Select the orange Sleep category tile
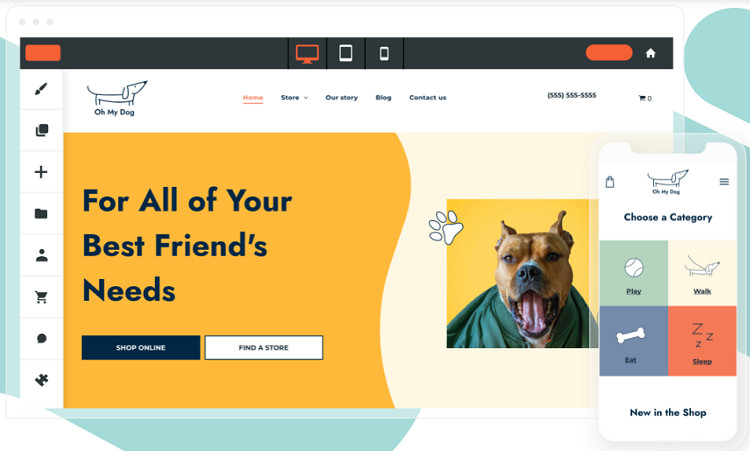The width and height of the screenshot is (750, 451). coord(702,341)
